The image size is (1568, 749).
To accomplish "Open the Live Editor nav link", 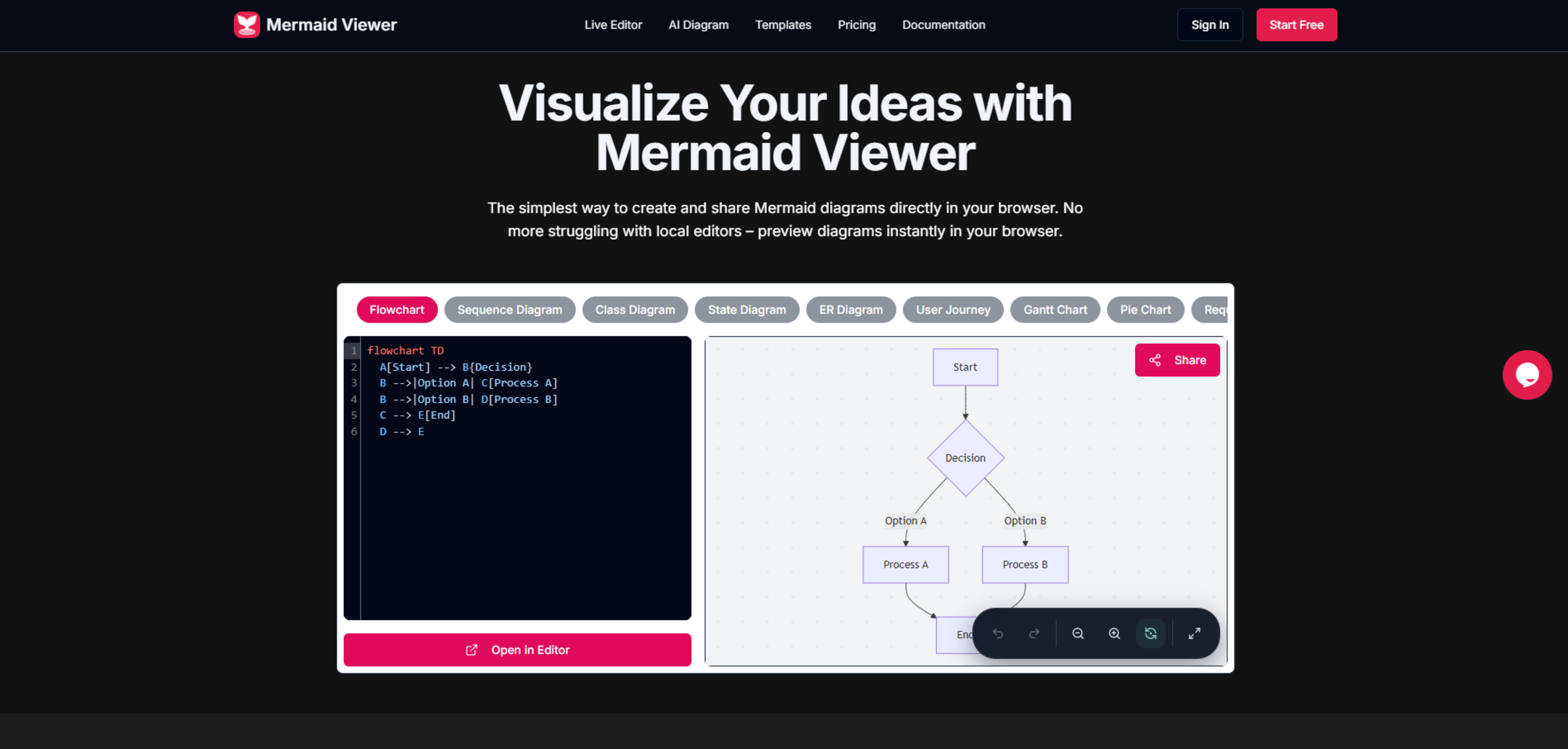I will click(x=613, y=25).
